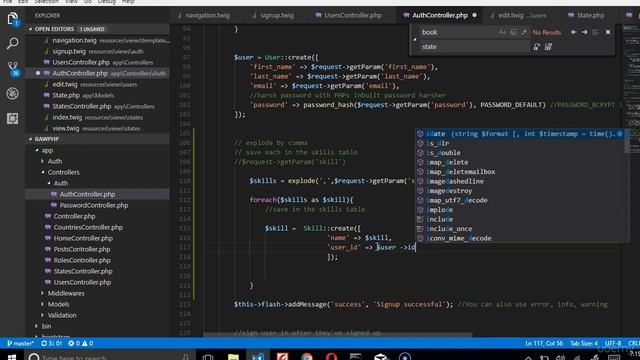Go to next match in find widget
The height and width of the screenshot is (360, 640).
tap(584, 32)
